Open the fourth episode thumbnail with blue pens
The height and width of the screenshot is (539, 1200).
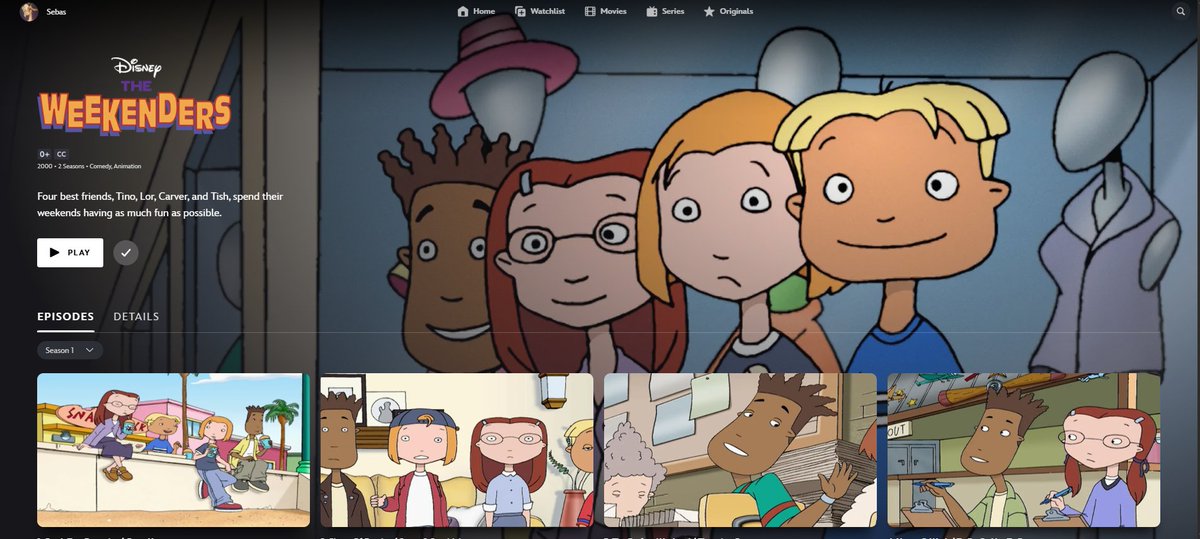(1024, 450)
